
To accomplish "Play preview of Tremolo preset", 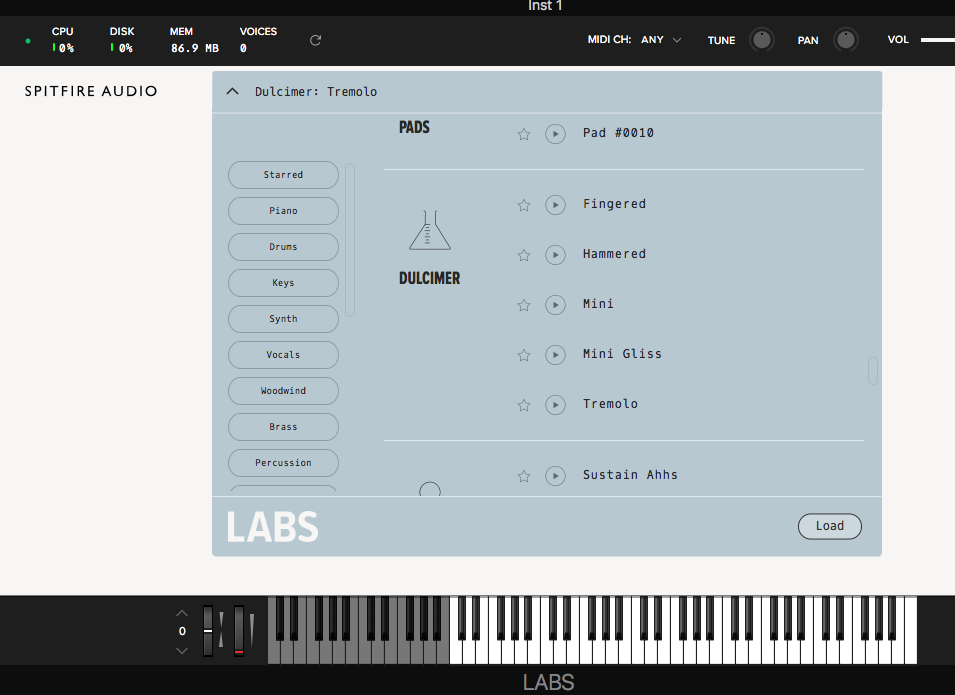I will pos(555,405).
